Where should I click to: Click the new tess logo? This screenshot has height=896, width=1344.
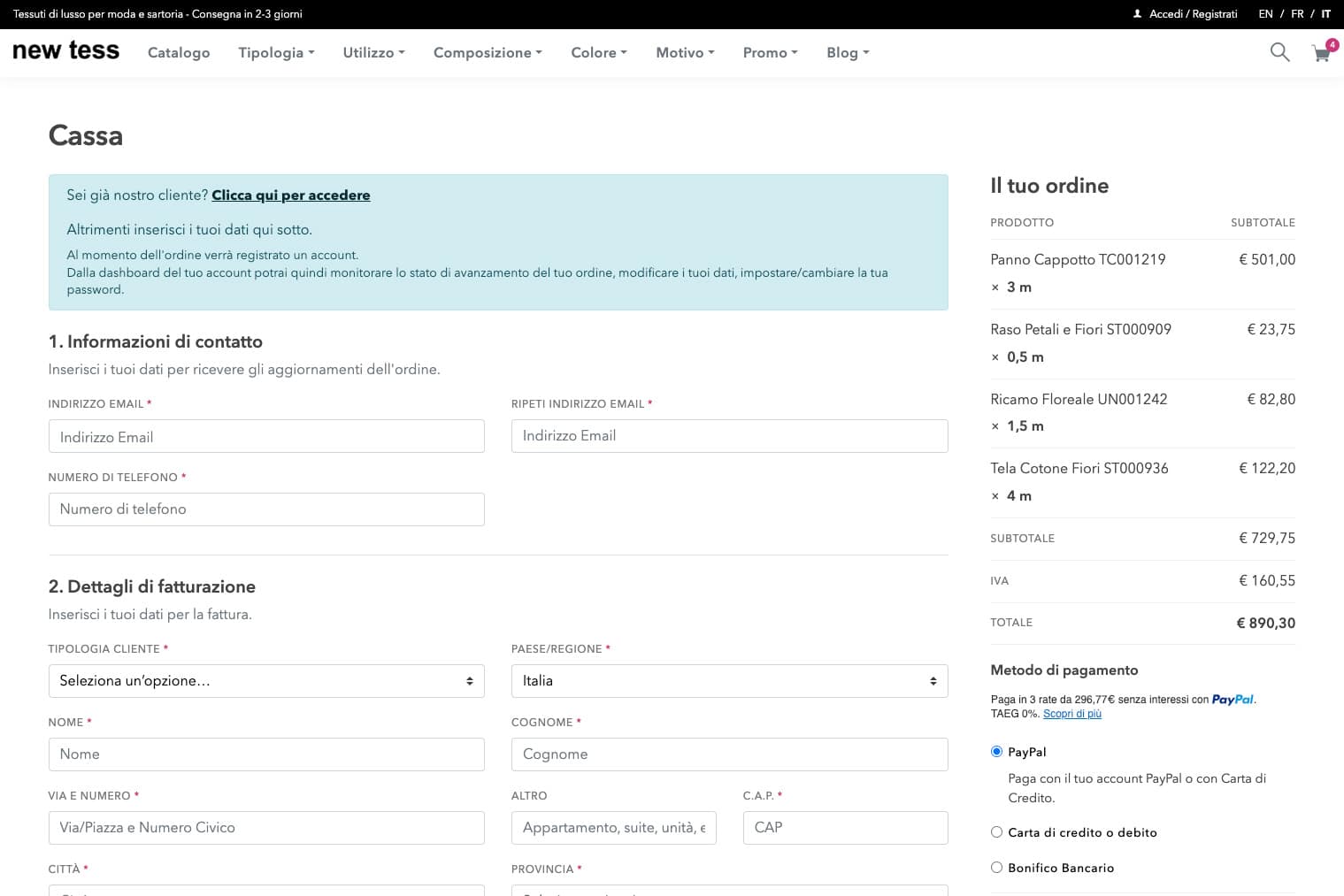(65, 51)
